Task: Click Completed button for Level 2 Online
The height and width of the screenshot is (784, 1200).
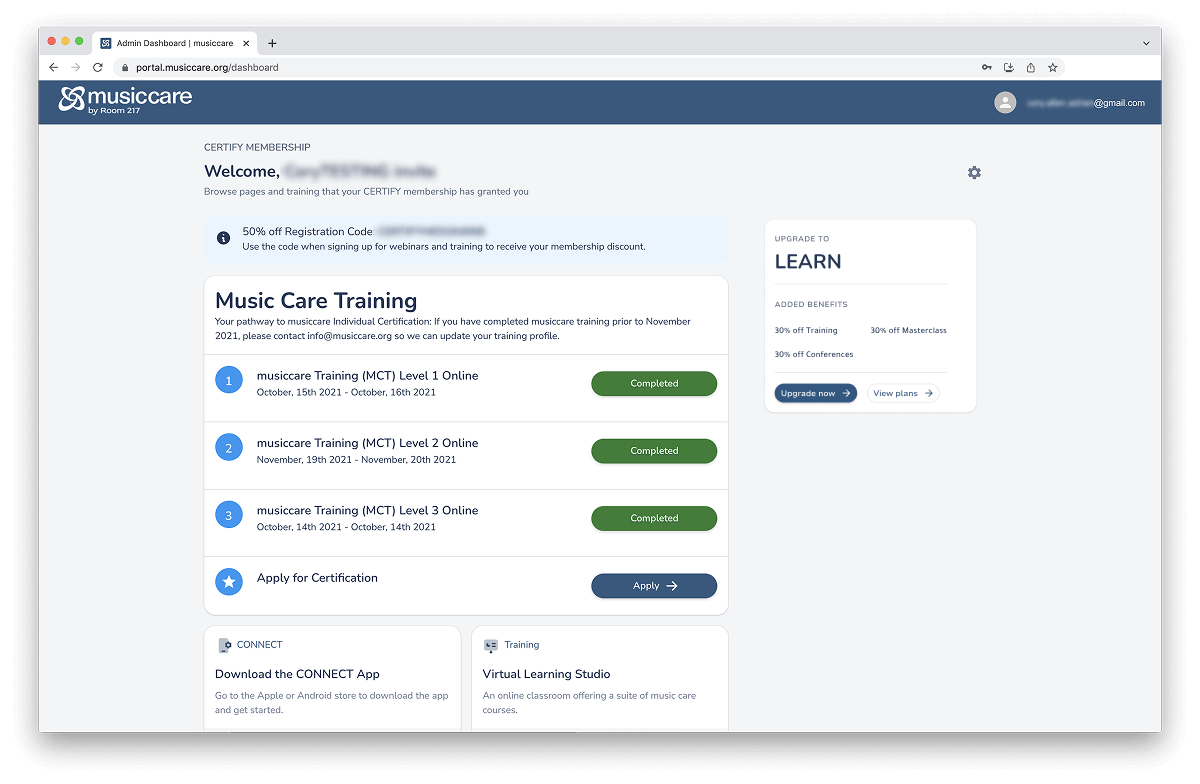Action: [654, 451]
